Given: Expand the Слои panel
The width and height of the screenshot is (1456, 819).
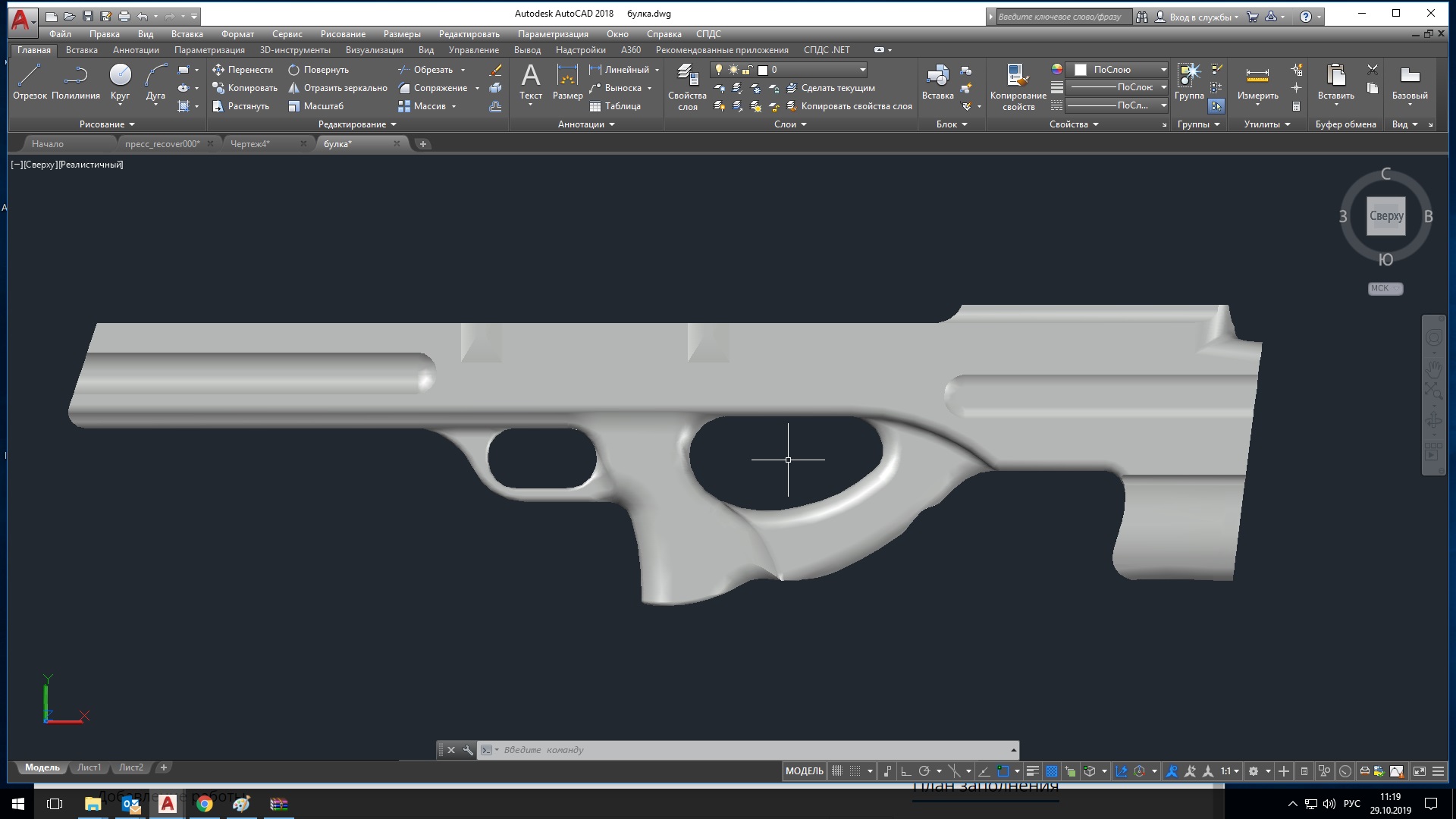Looking at the screenshot, I should [790, 124].
